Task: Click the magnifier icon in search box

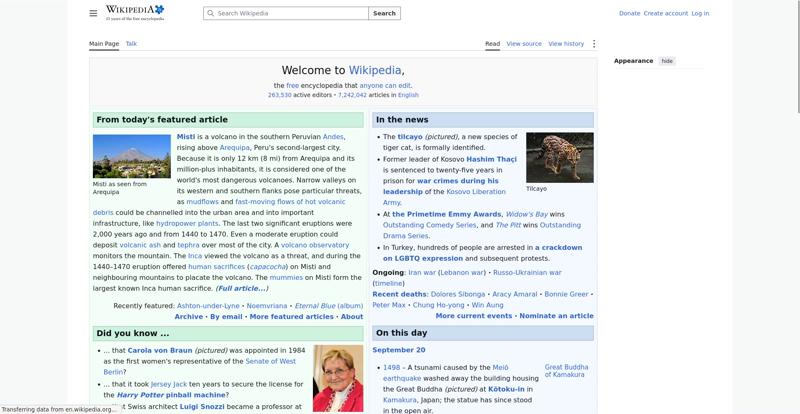Action: tap(210, 13)
